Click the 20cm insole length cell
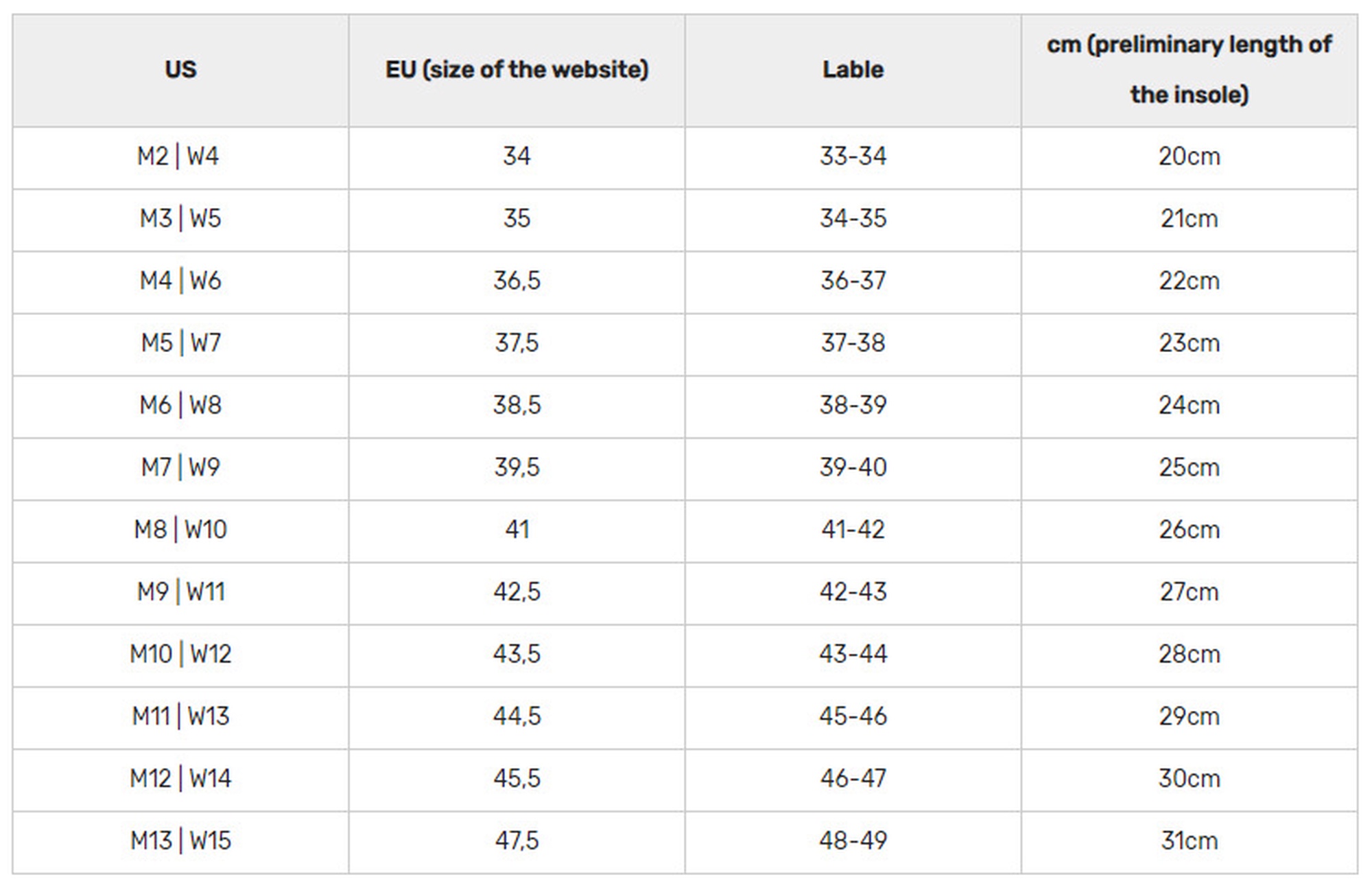1372x888 pixels. coord(1189,158)
